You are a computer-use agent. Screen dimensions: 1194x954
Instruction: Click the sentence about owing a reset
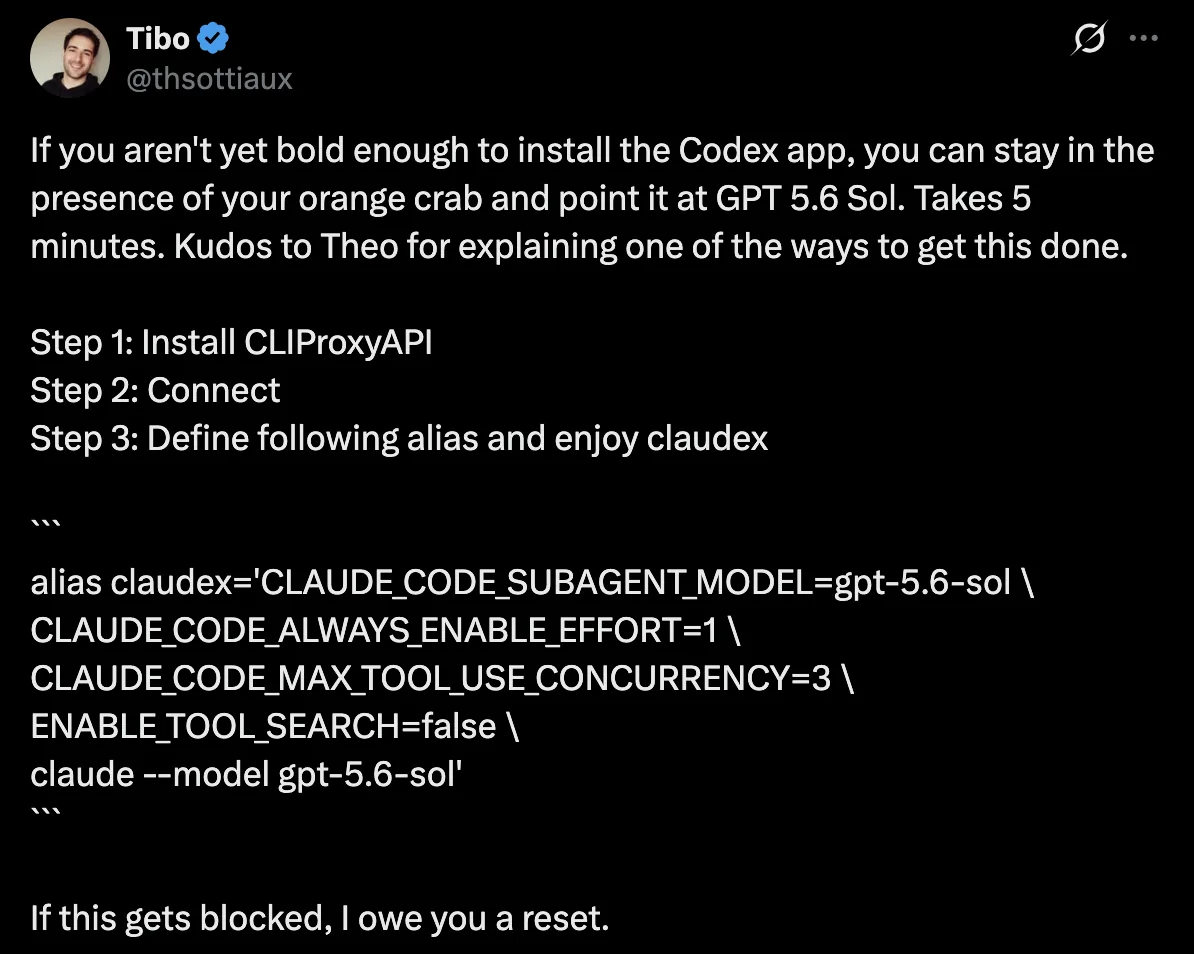(320, 918)
